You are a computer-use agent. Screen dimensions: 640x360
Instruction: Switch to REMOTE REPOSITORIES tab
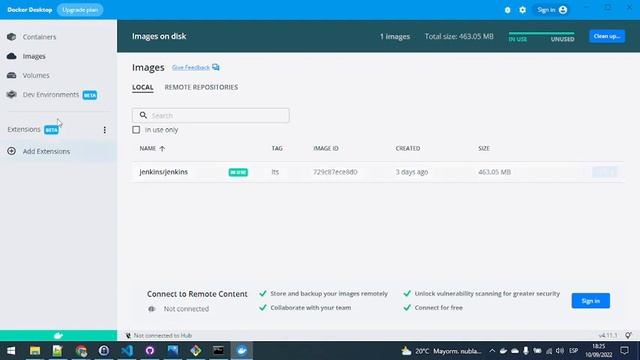(201, 87)
